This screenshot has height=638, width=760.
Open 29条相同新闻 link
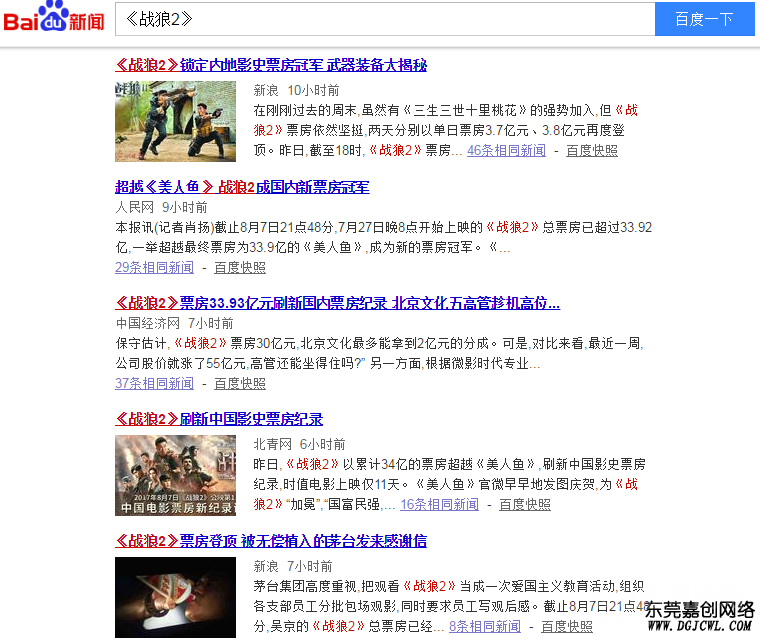coord(155,268)
